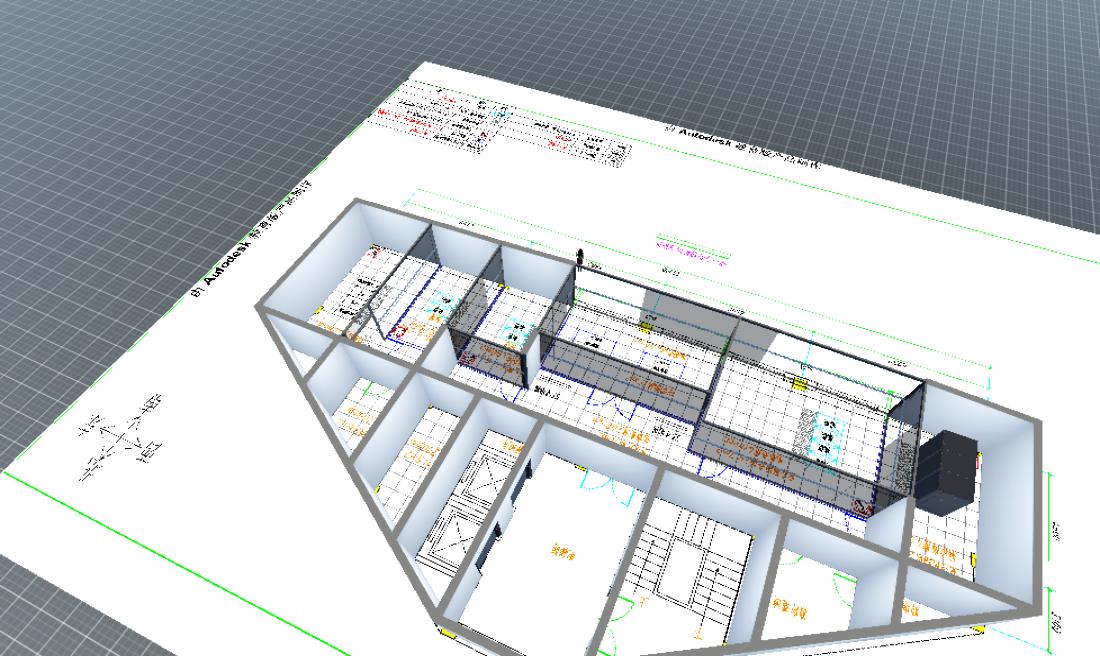The height and width of the screenshot is (656, 1100).
Task: Click the vertical green dimension line at right
Action: click(x=1047, y=525)
